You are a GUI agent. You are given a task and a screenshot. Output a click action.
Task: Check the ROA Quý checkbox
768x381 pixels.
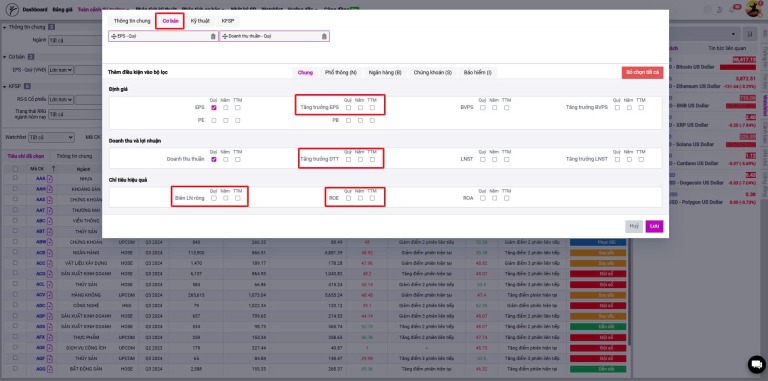click(482, 198)
